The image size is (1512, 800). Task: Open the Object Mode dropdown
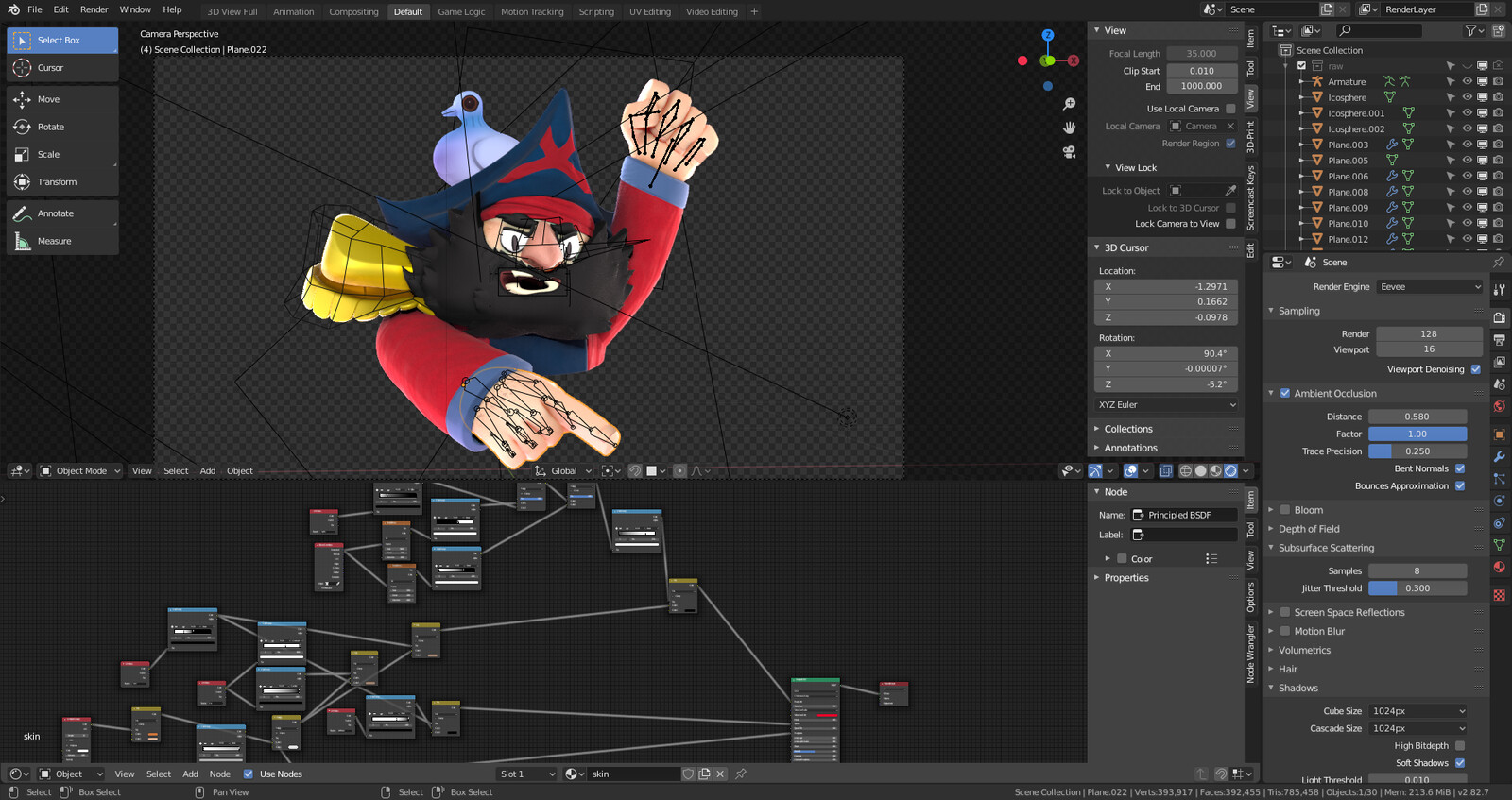pyautogui.click(x=80, y=471)
